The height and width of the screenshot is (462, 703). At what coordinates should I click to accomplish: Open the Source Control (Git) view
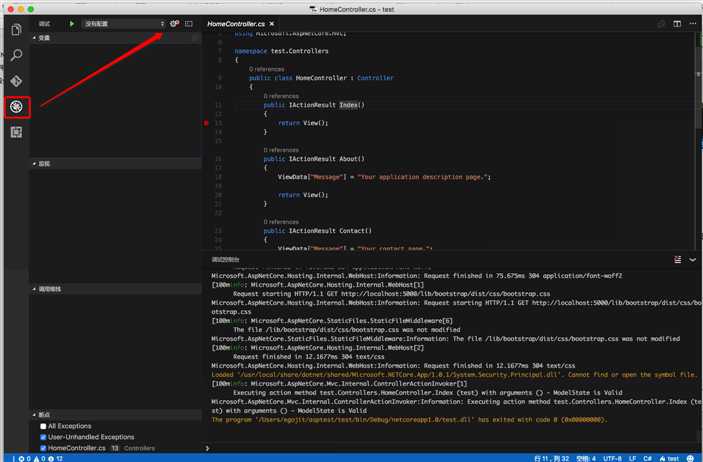click(16, 81)
